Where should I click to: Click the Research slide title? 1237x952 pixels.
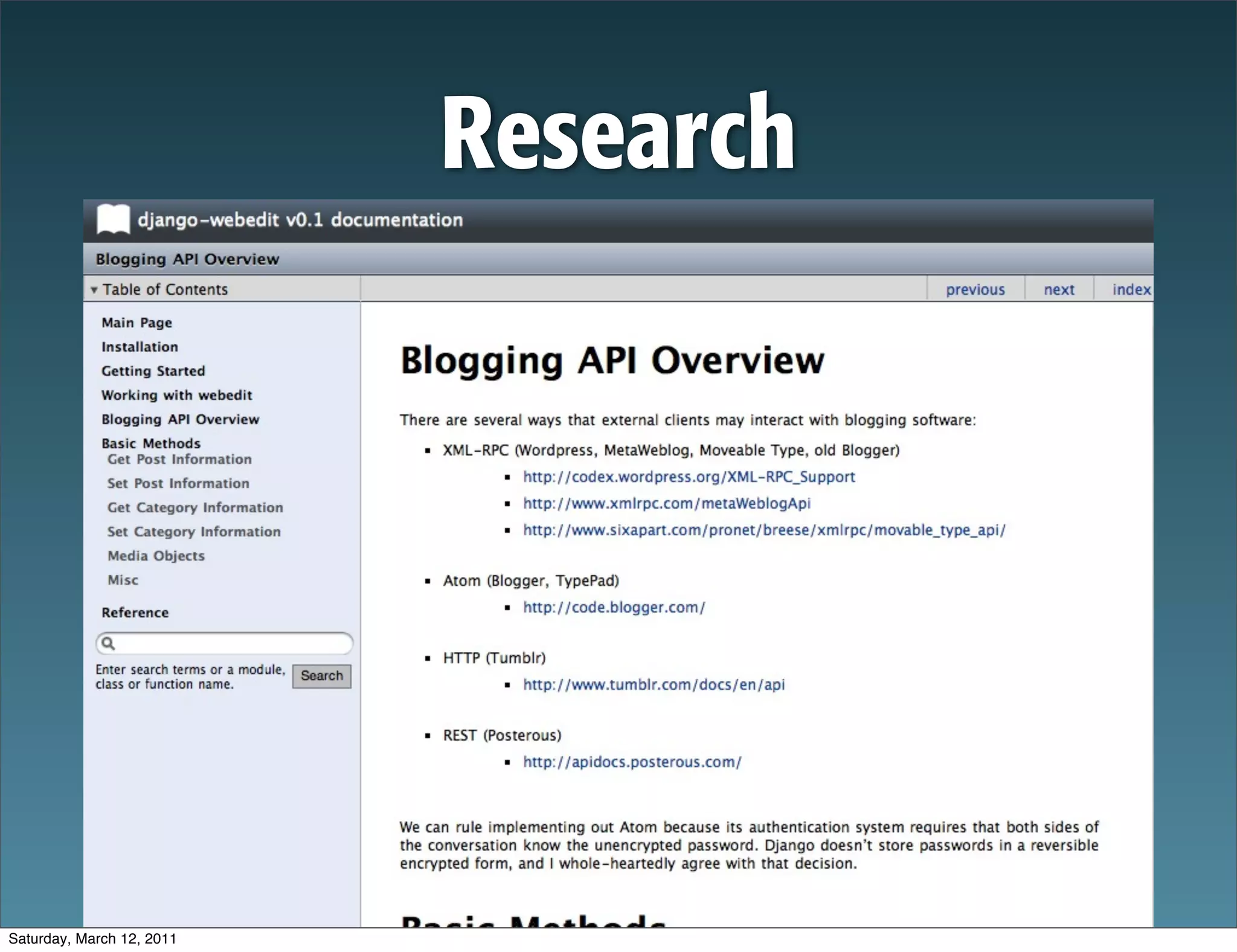tap(618, 132)
